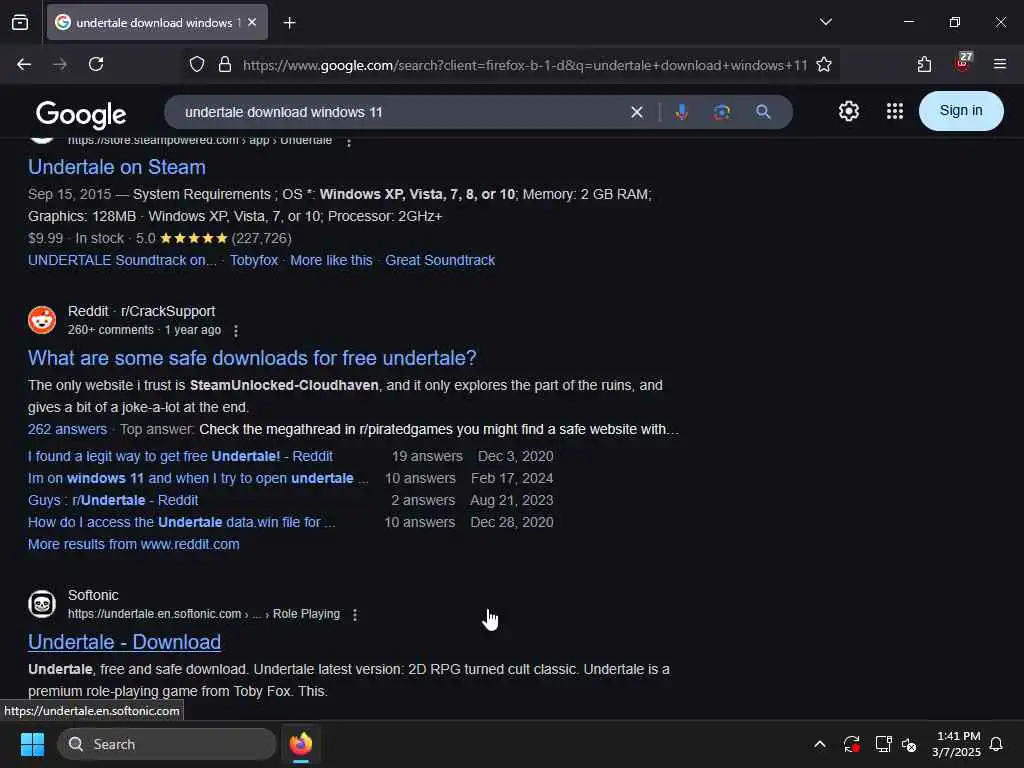This screenshot has height=768, width=1024.
Task: Open Firefox extensions puzzle icon
Action: (924, 65)
